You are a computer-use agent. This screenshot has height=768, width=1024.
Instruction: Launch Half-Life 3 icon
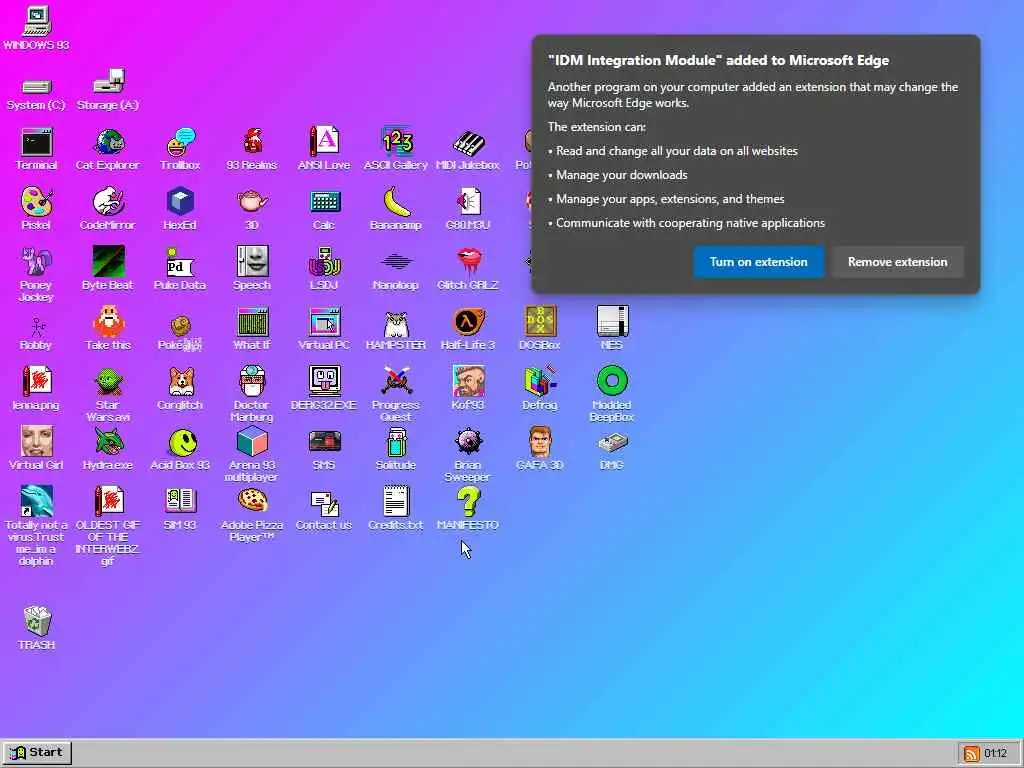pos(468,322)
